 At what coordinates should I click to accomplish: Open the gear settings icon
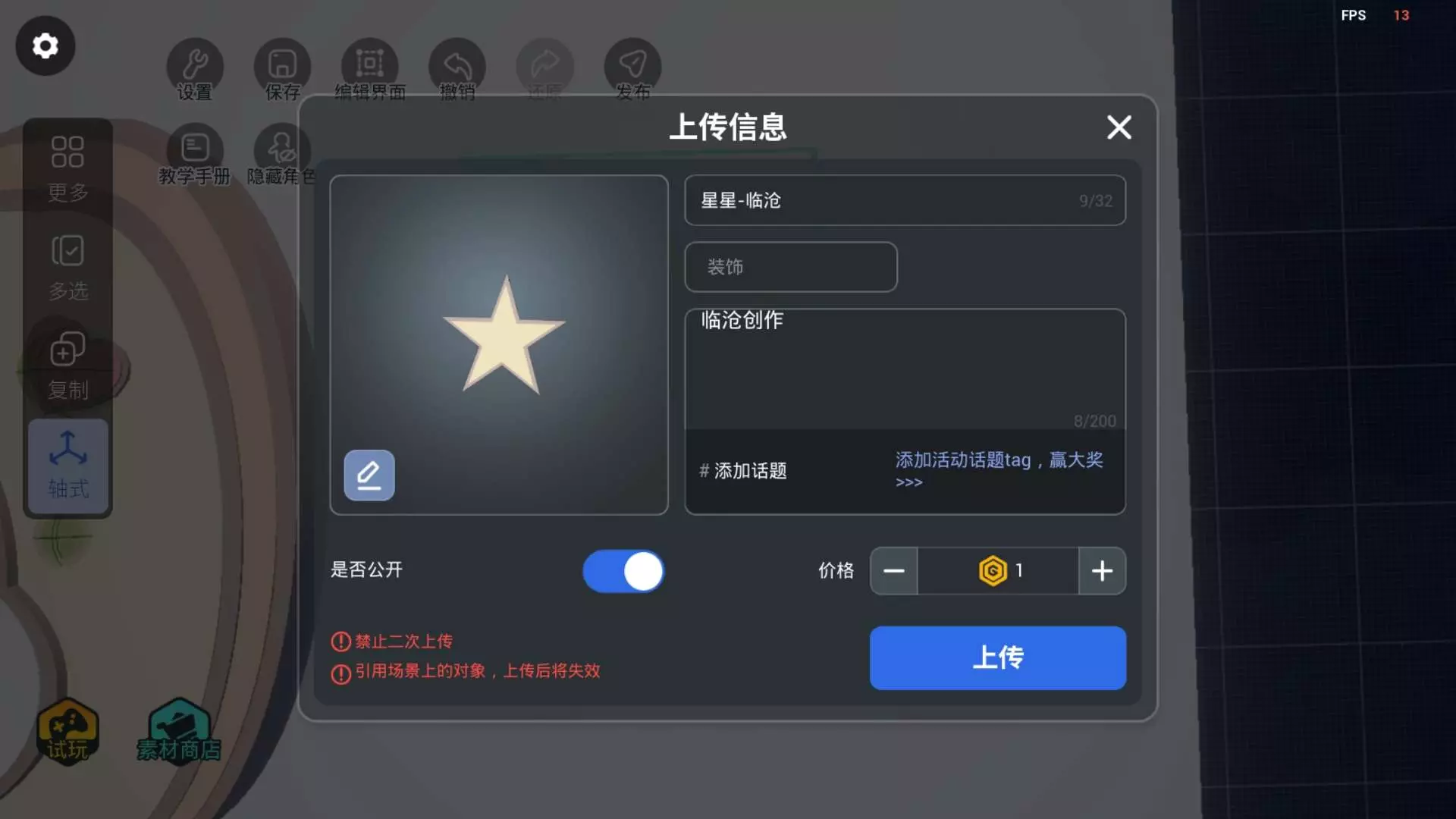[45, 45]
